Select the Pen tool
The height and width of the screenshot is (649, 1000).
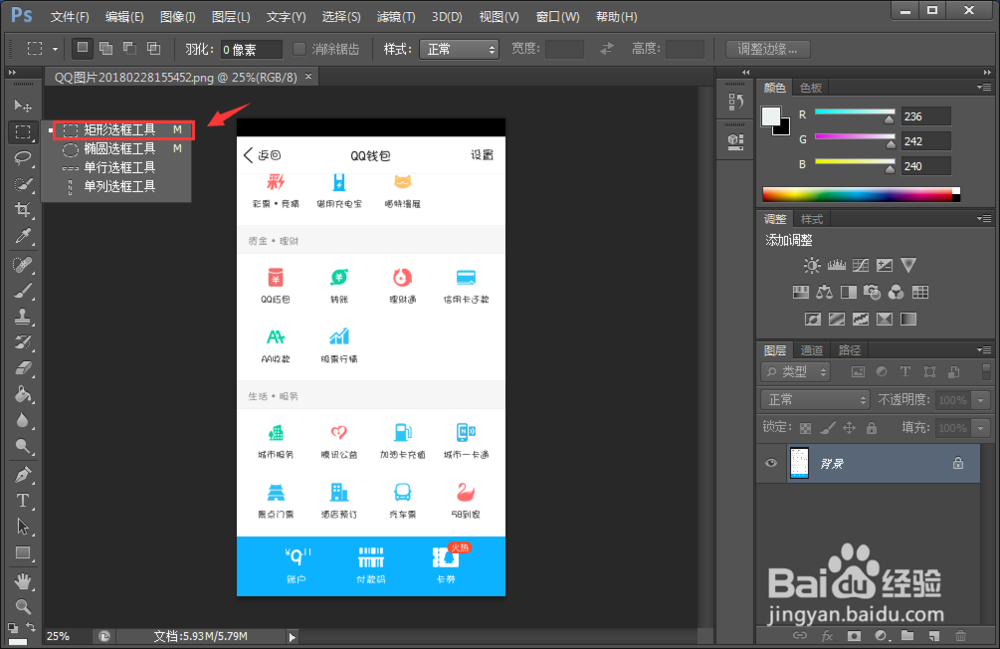[23, 475]
